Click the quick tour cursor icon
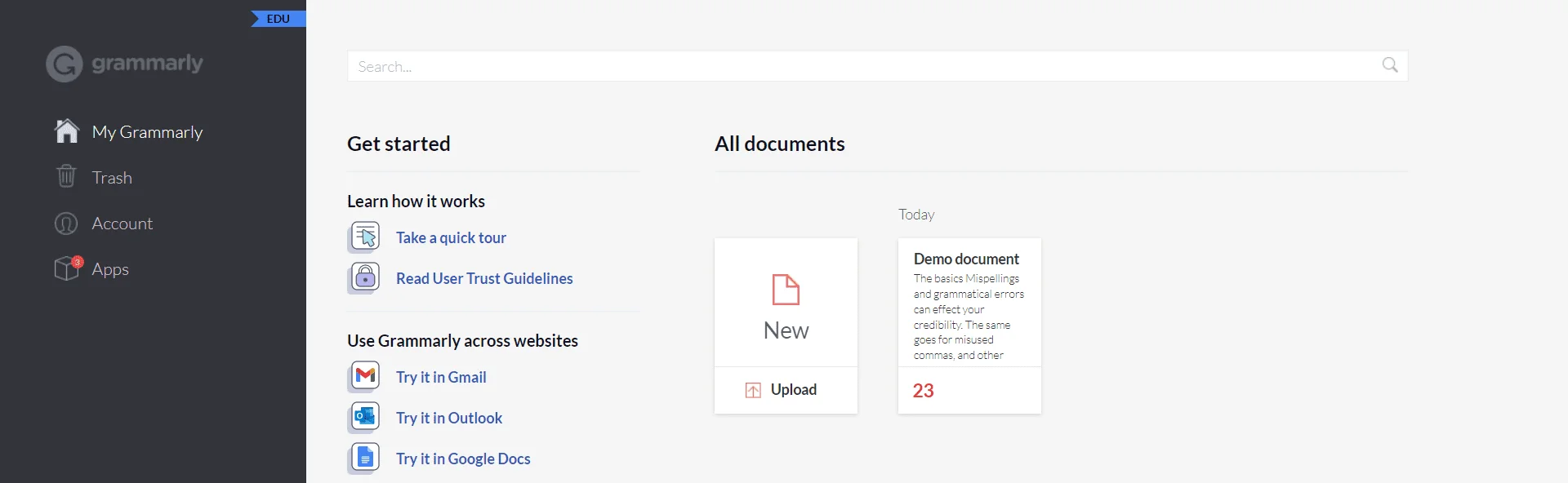The height and width of the screenshot is (483, 1568). [x=364, y=237]
